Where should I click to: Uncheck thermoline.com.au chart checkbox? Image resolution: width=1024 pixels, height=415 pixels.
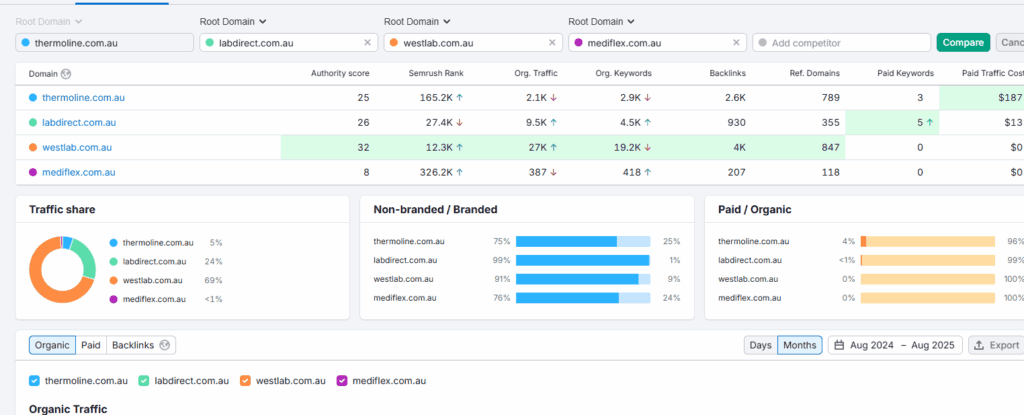(35, 380)
